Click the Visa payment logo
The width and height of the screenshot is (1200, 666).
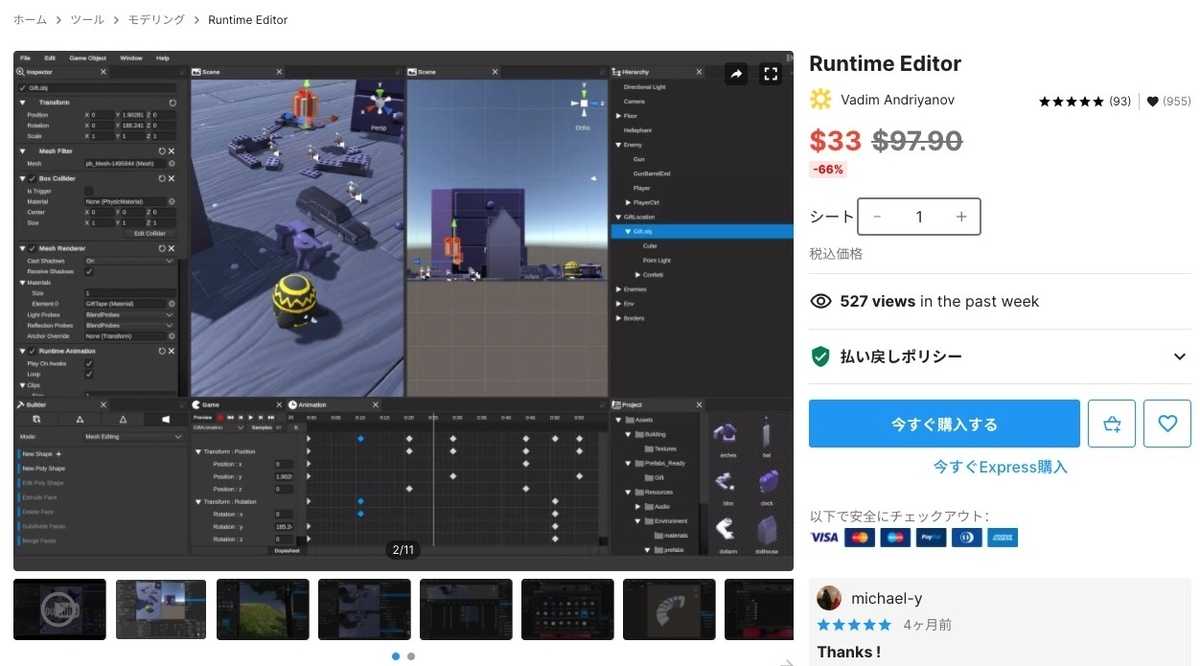point(824,537)
